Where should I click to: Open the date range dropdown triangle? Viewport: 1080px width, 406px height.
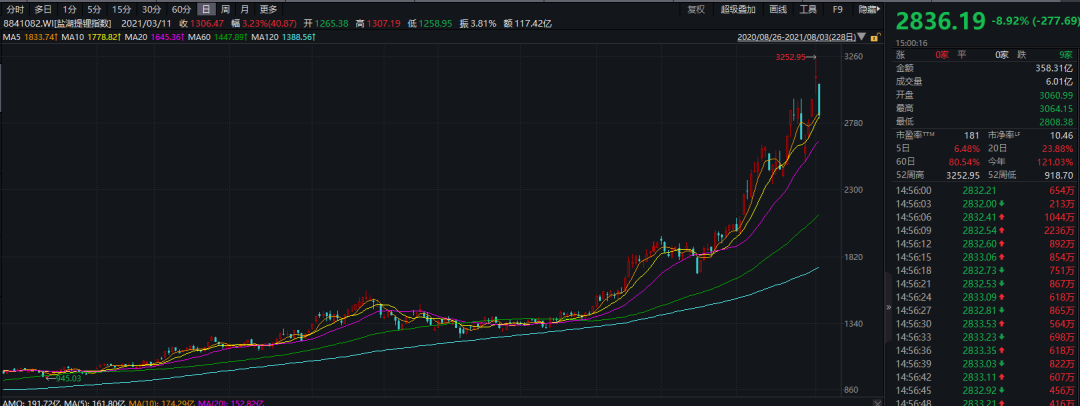coord(863,37)
